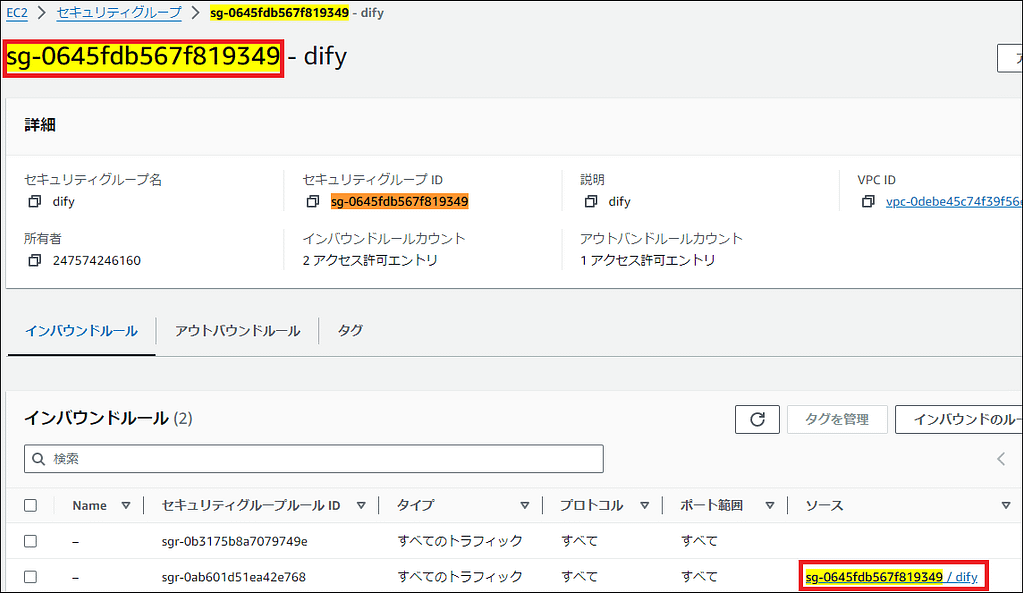Image resolution: width=1023 pixels, height=593 pixels.
Task: Copy the VPC ID value
Action: (x=868, y=201)
